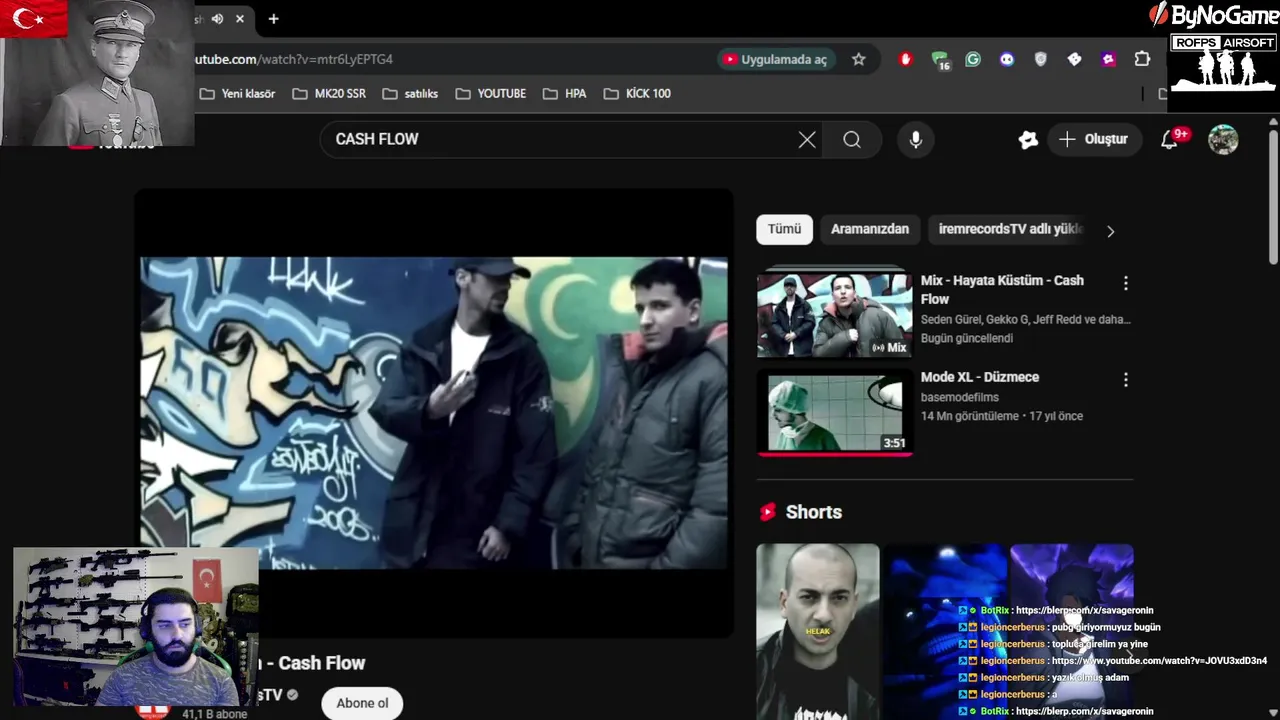Mute the tab audio speaker icon

click(217, 18)
